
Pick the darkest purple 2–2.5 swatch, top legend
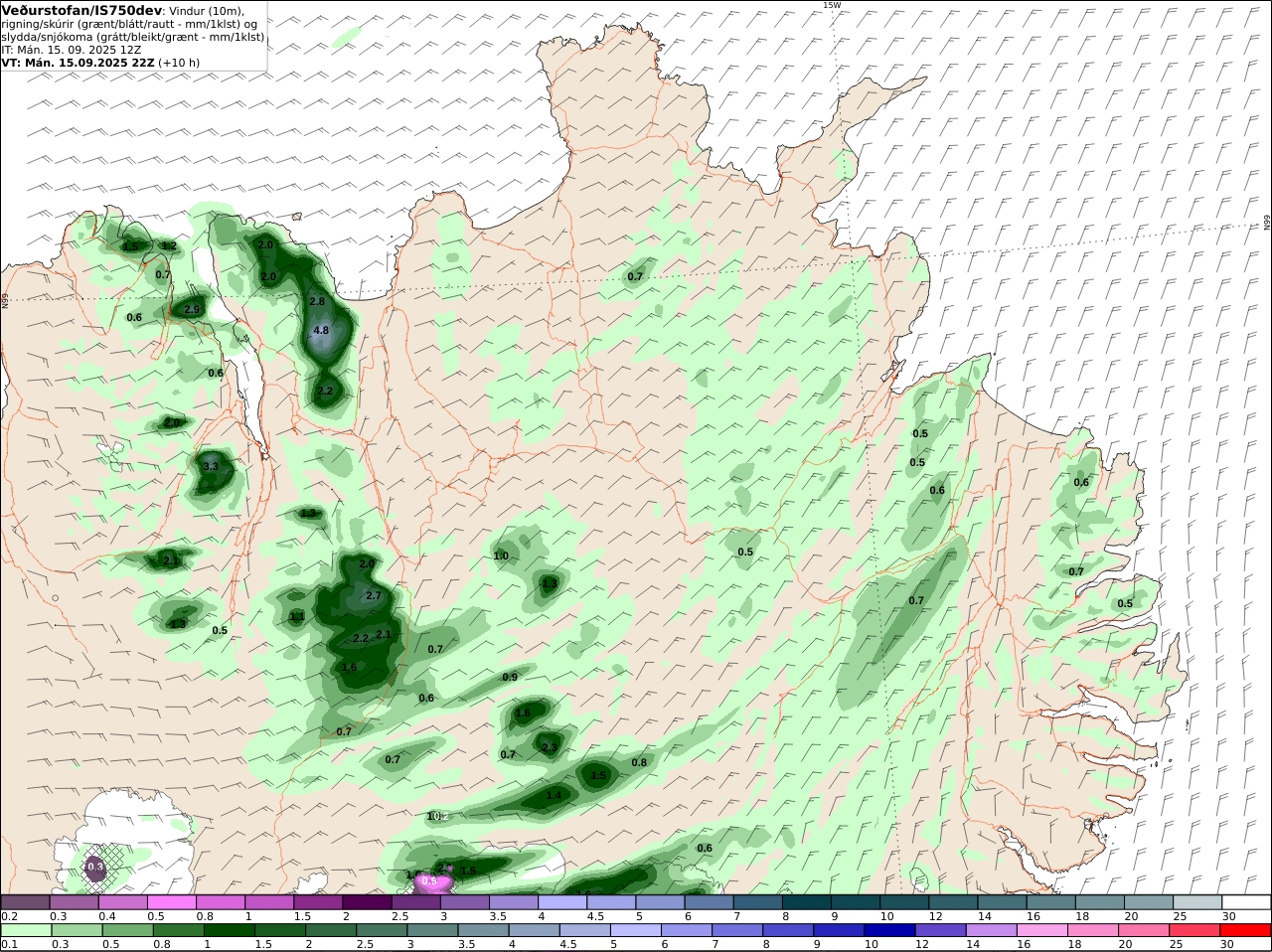coord(368,902)
